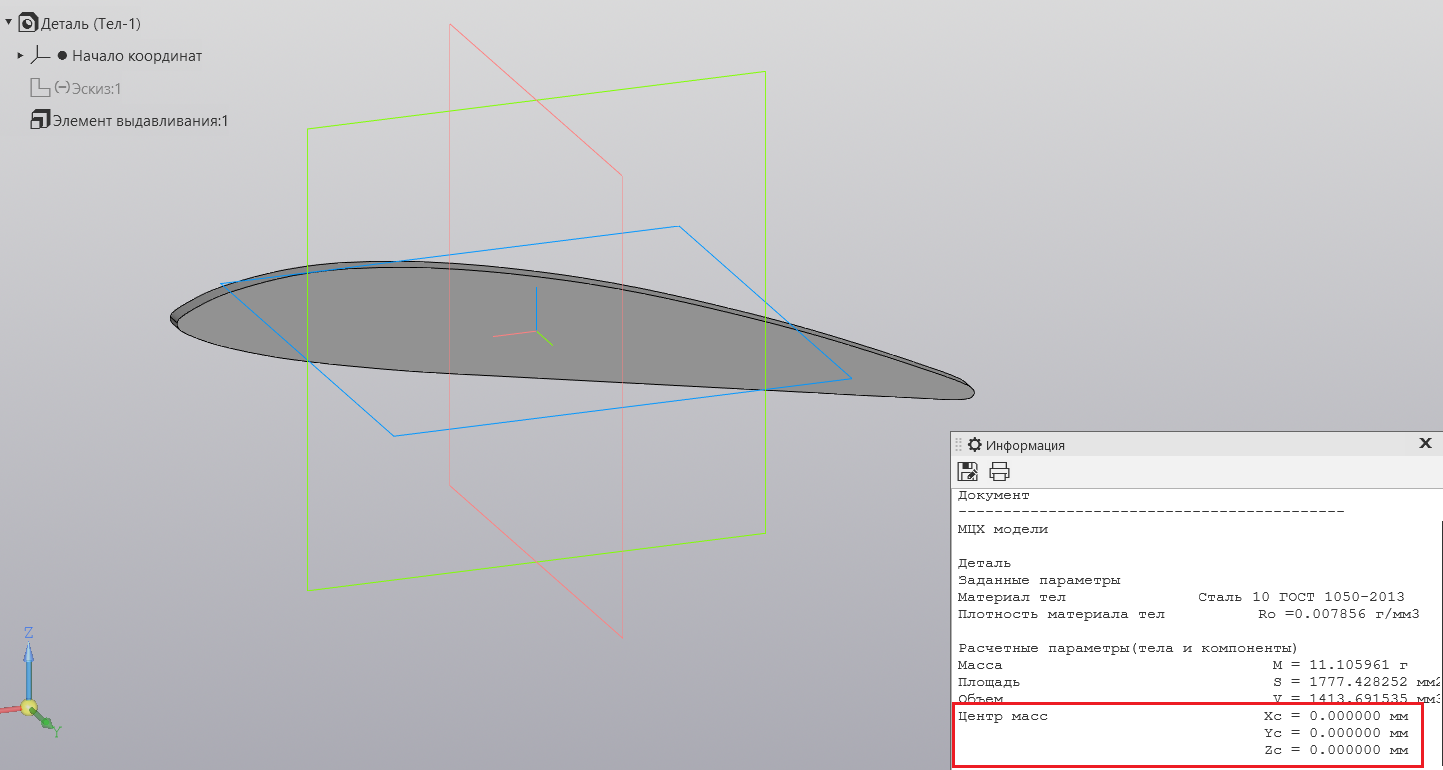
Task: Save the information report using the disk icon
Action: click(967, 472)
